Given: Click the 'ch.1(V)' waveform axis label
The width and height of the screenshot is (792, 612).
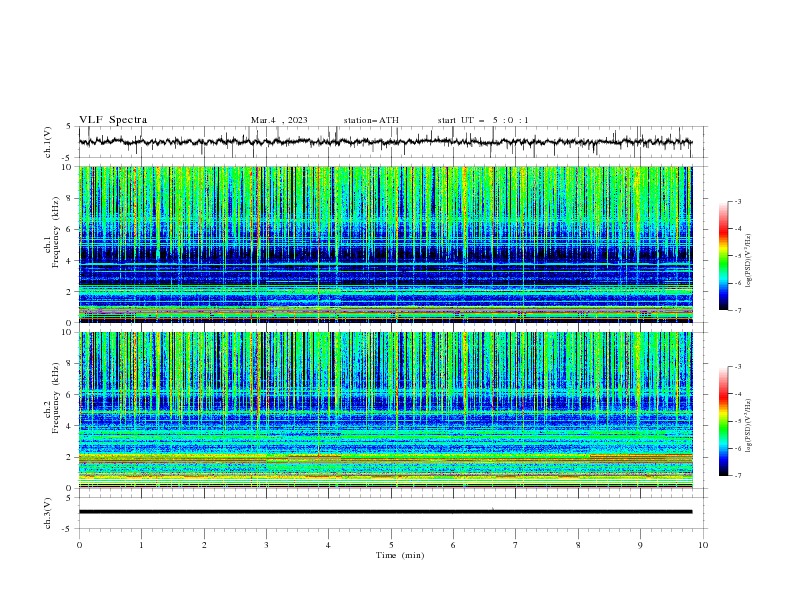Looking at the screenshot, I should click(48, 142).
